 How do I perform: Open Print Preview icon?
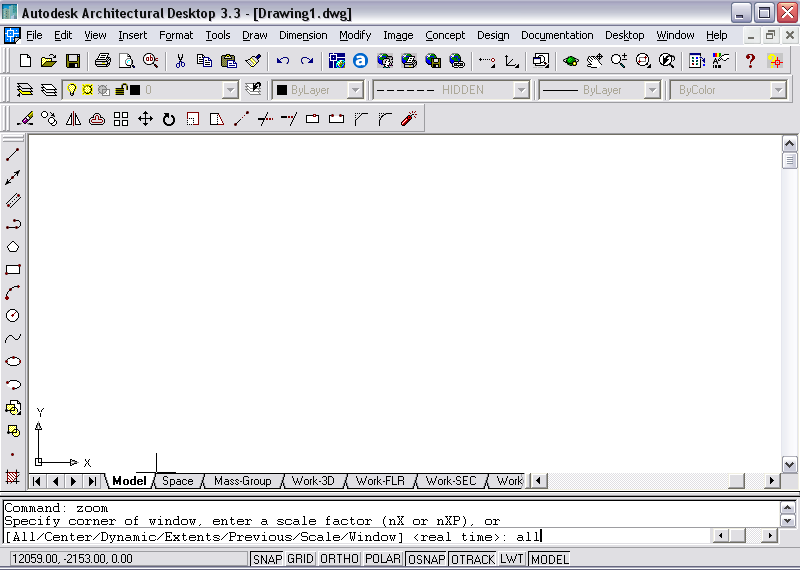[127, 61]
